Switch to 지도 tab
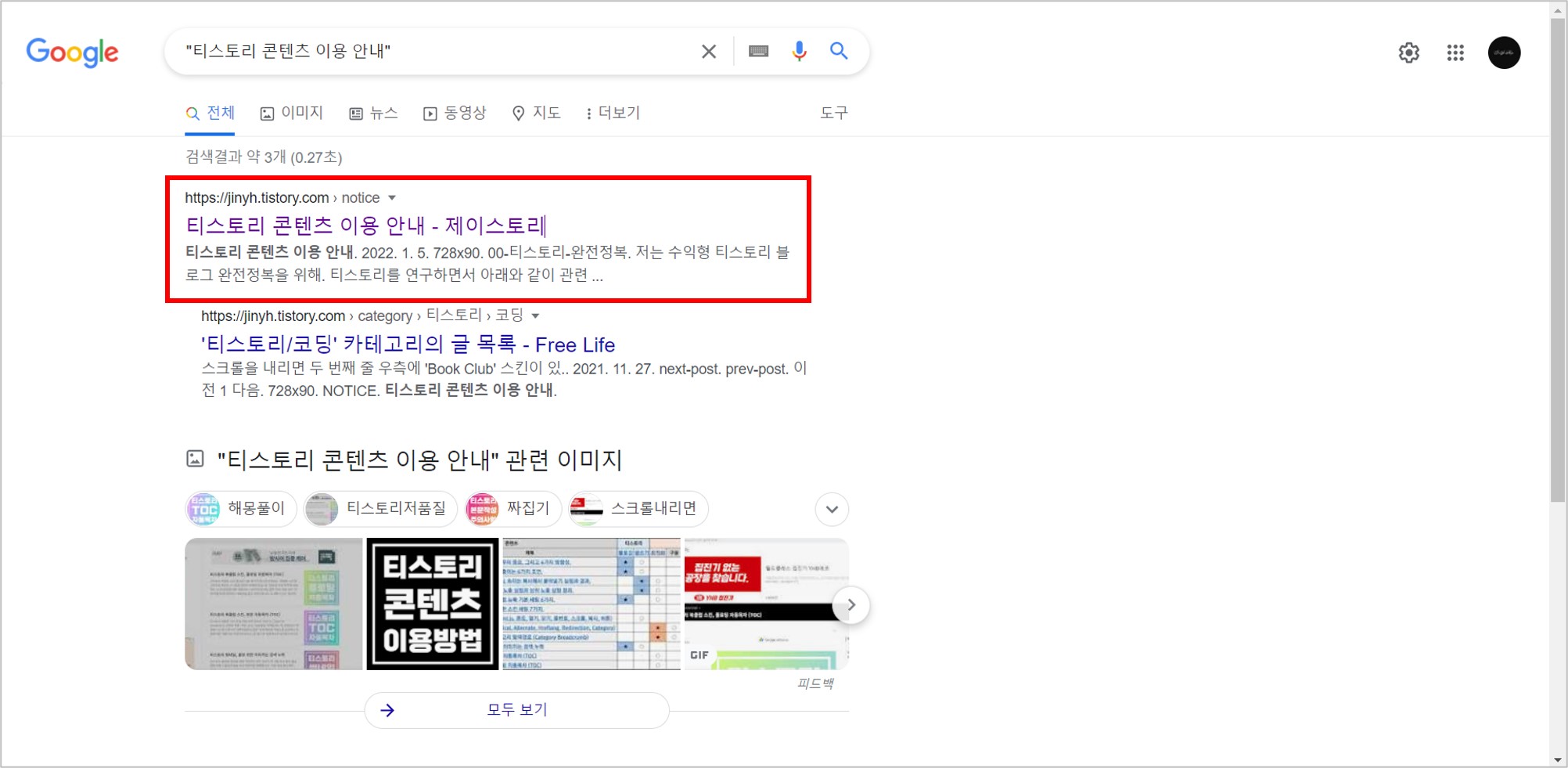 point(536,114)
